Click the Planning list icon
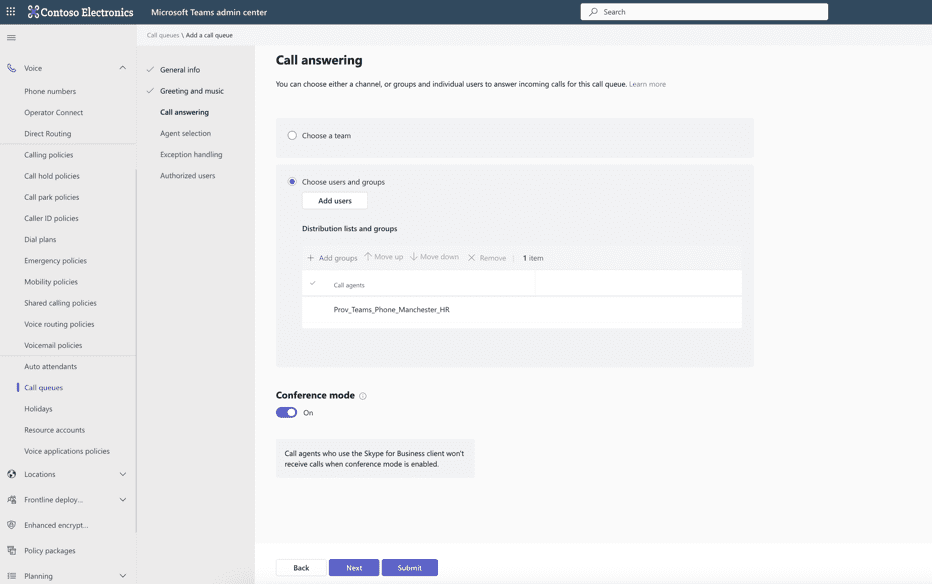Image resolution: width=932 pixels, height=584 pixels. (11, 576)
